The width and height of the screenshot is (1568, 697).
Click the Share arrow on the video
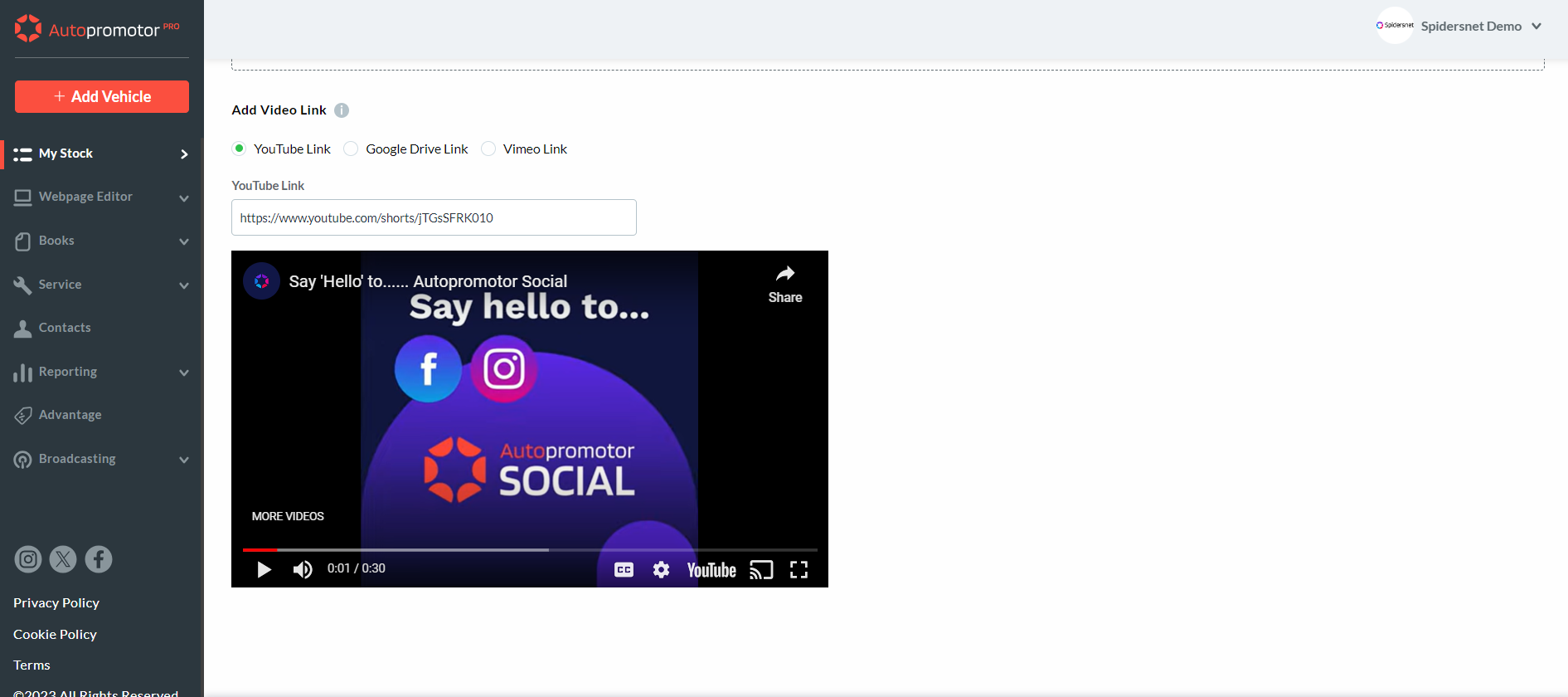(784, 284)
